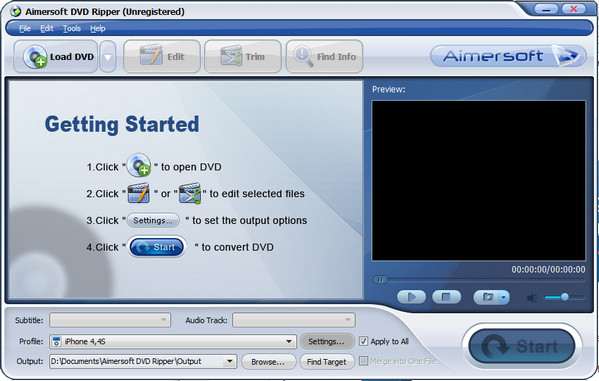599x381 pixels.
Task: Click the edit clapperboard icon in step 2
Action: 138,193
